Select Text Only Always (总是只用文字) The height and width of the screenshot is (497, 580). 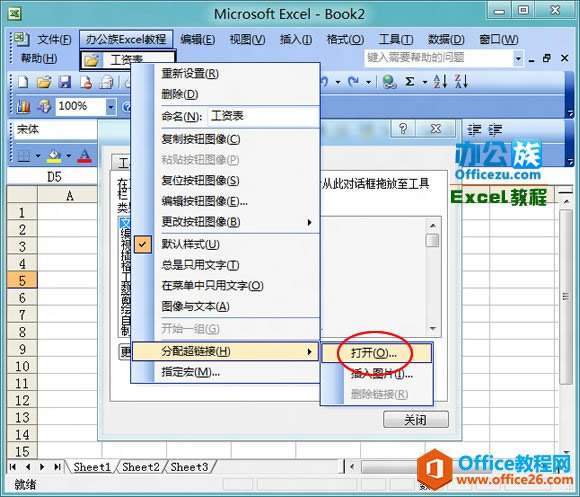[200, 265]
